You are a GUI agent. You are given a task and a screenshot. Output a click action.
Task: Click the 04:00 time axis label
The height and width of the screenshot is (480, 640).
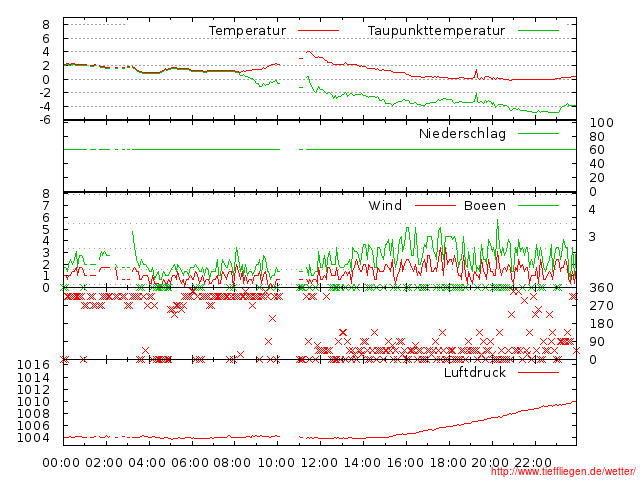point(147,463)
